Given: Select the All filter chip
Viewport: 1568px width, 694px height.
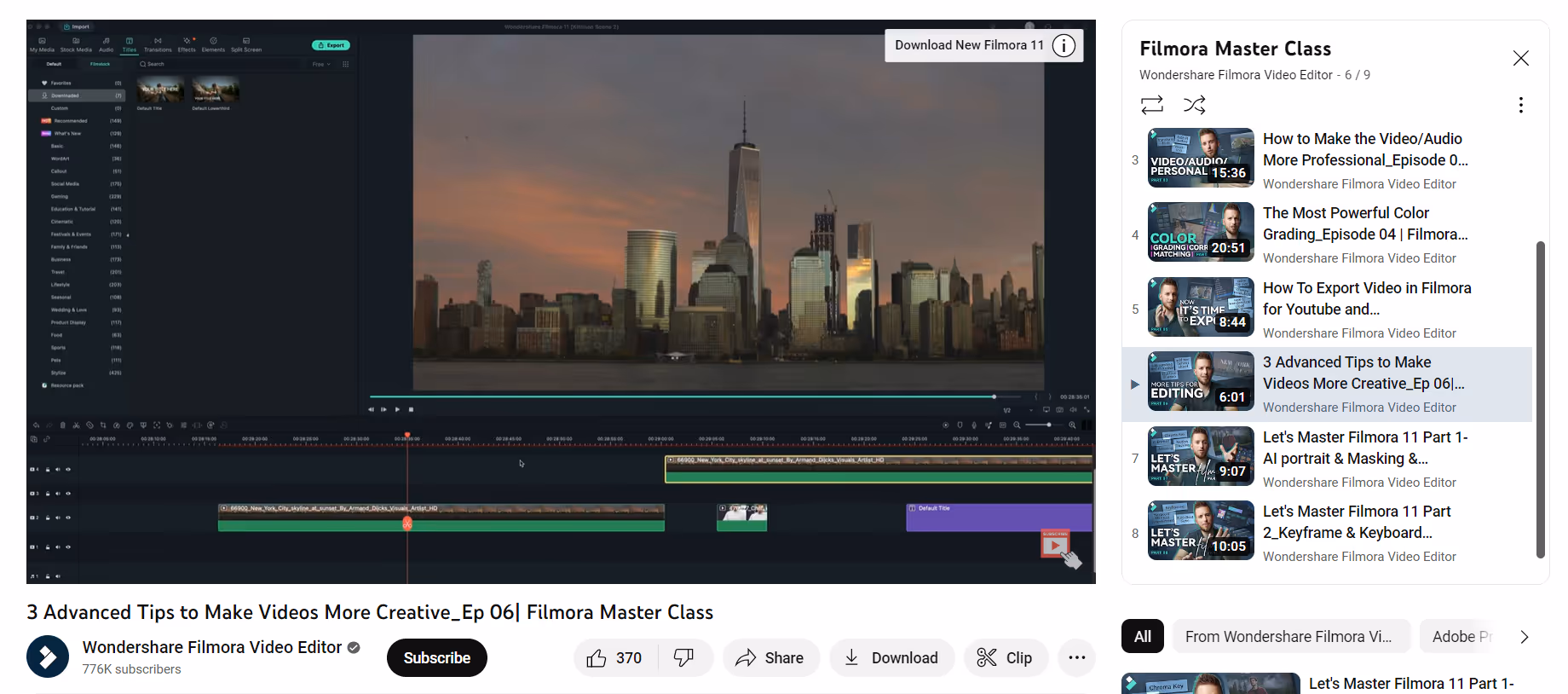Looking at the screenshot, I should [x=1143, y=636].
